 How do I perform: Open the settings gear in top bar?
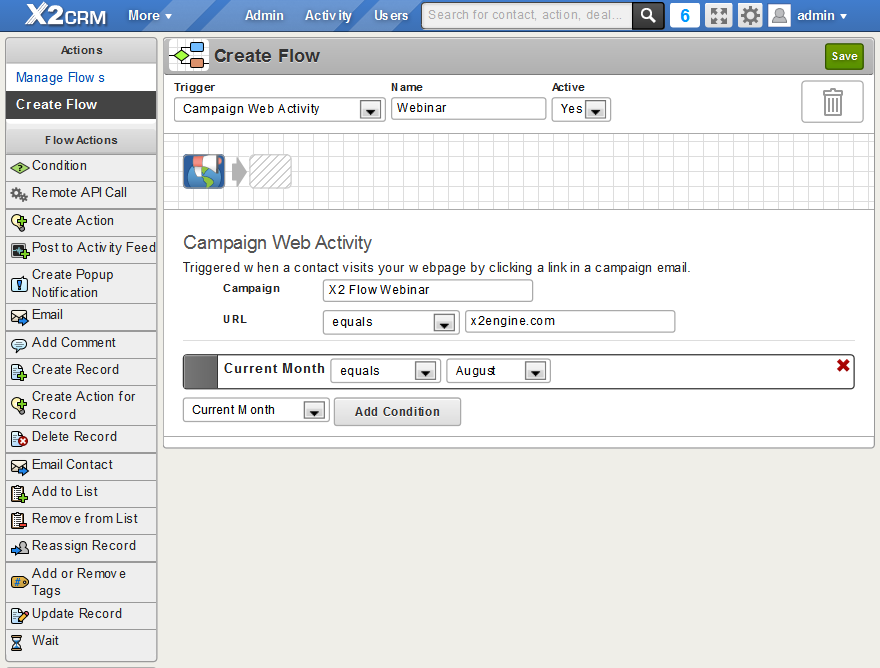pos(750,15)
